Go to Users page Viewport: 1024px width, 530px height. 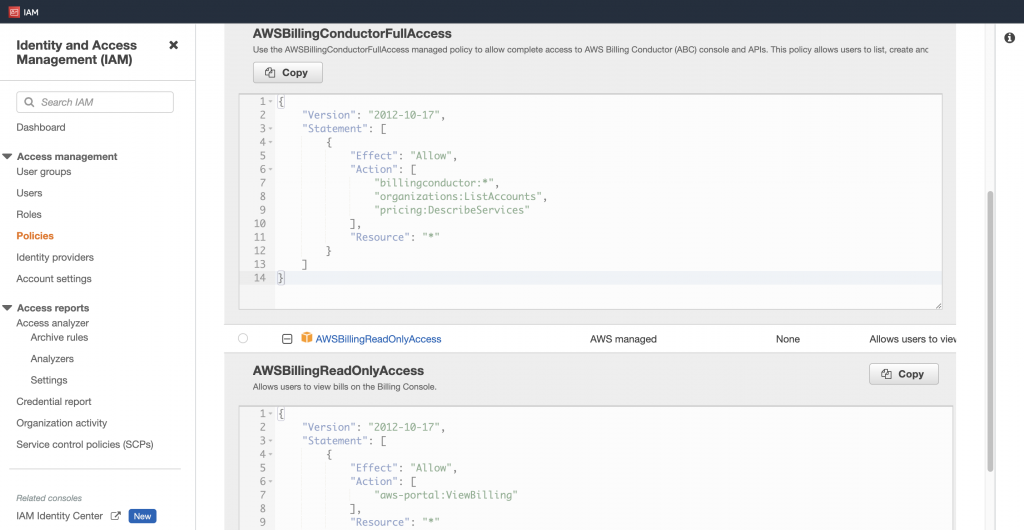[x=29, y=193]
